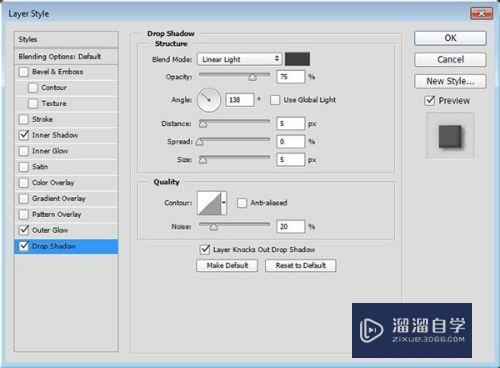Enable the Contour sub-effect checkbox

coord(33,88)
